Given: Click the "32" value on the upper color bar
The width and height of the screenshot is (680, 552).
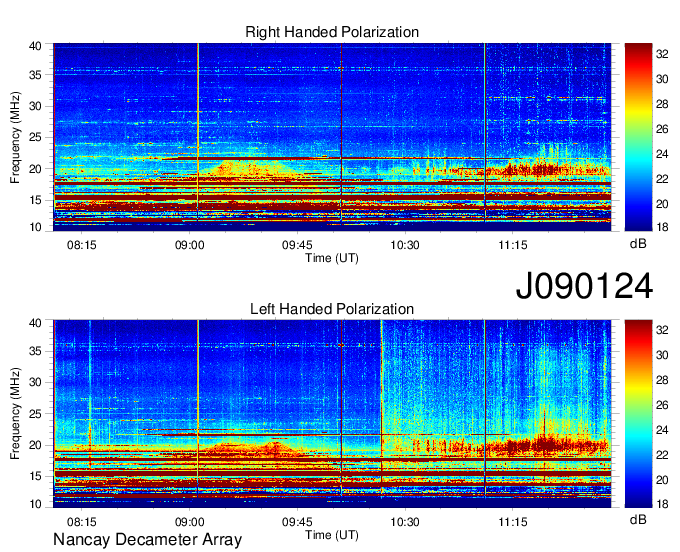Looking at the screenshot, I should (662, 54).
